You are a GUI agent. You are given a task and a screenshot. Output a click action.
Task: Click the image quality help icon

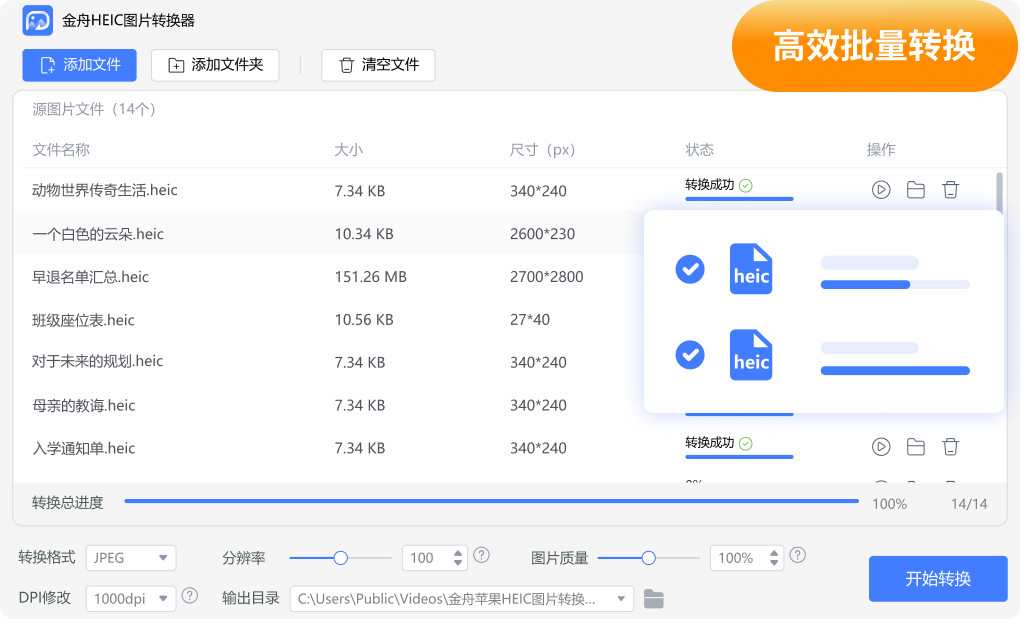pyautogui.click(x=797, y=556)
